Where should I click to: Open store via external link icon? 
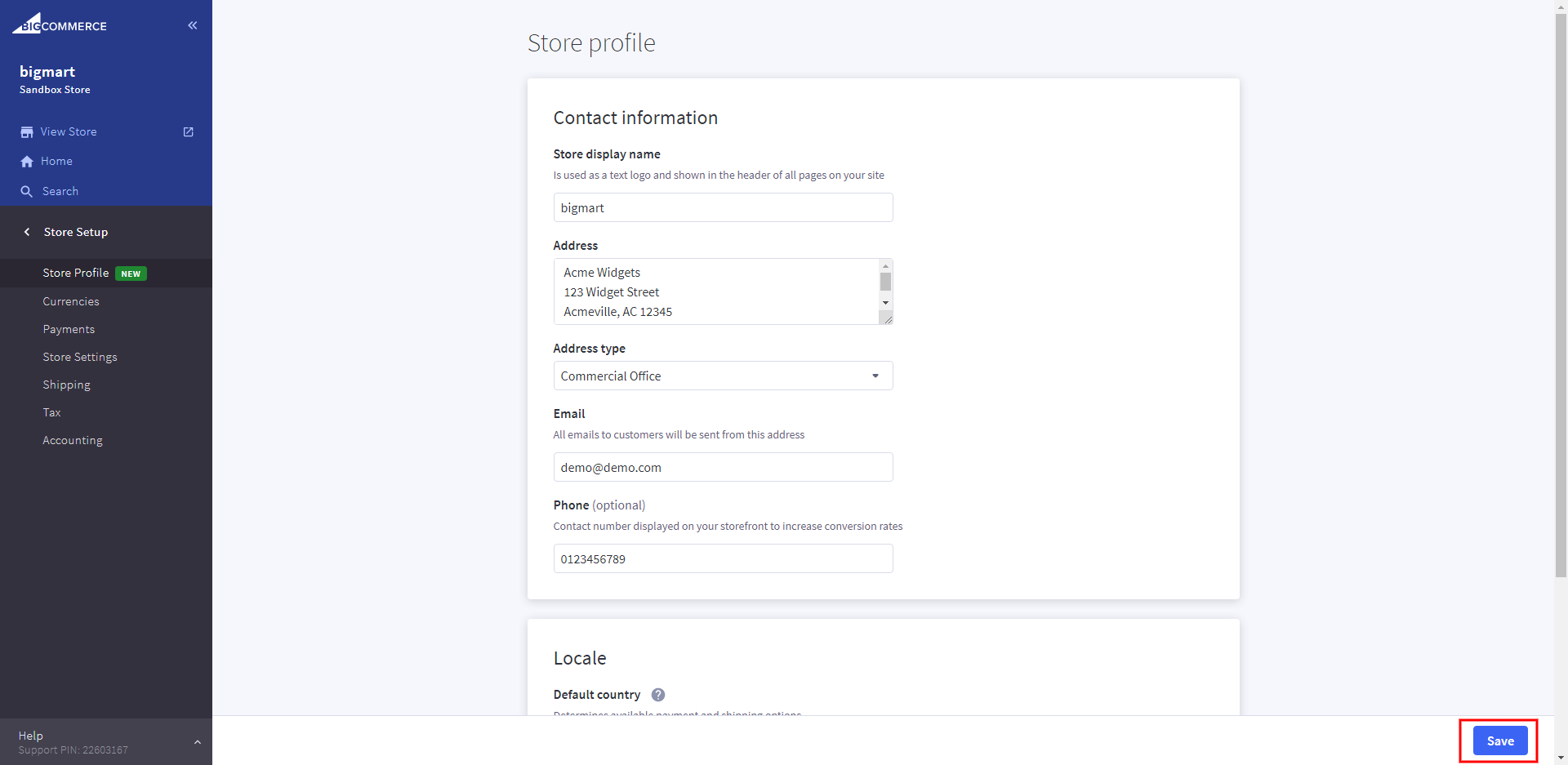click(189, 132)
